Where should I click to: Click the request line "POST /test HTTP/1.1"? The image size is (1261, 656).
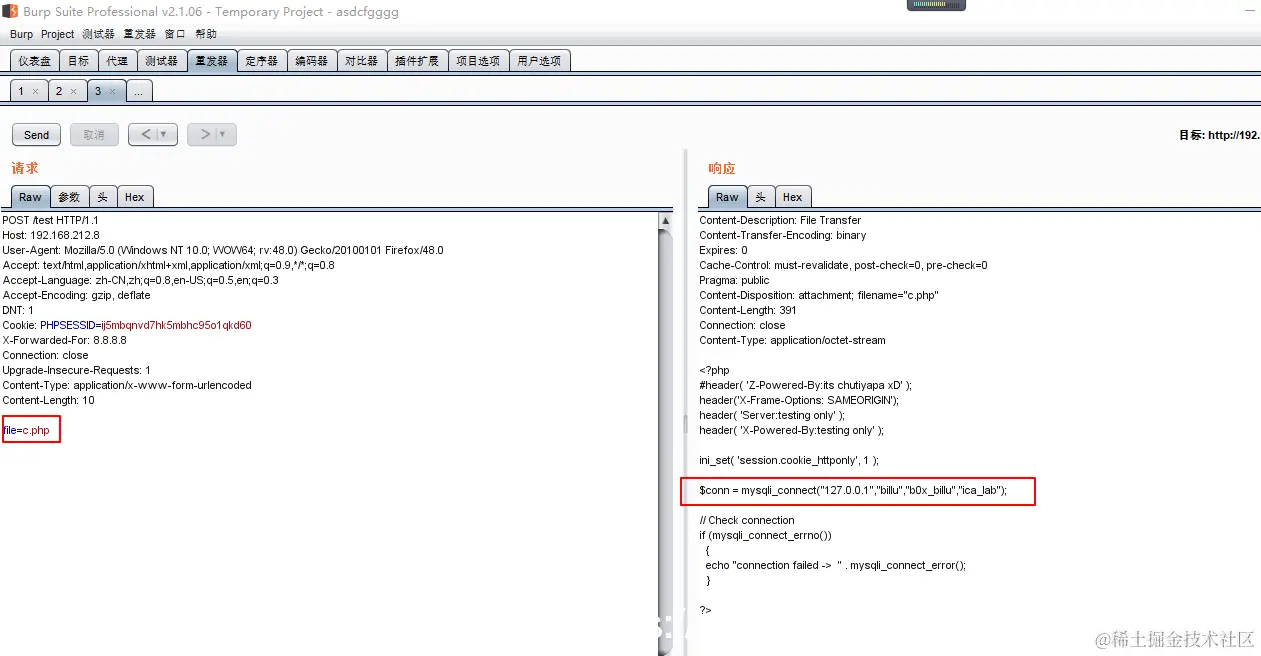click(x=50, y=220)
